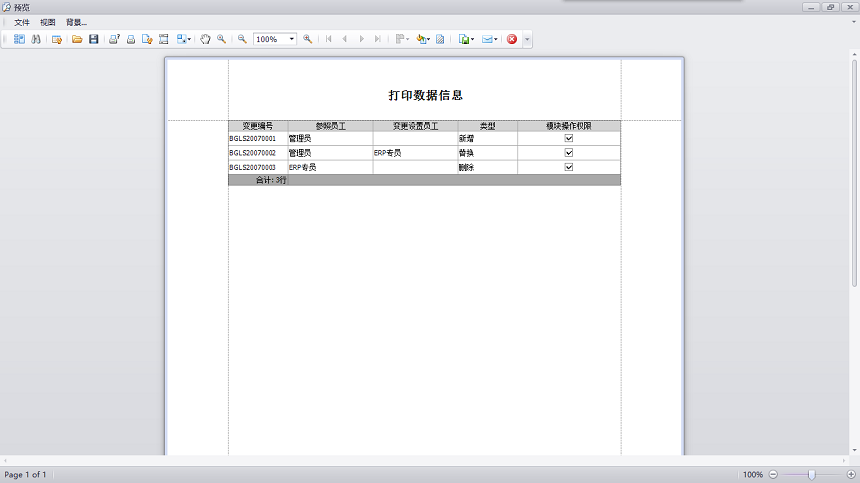Open the Scale dropdown arrow
The height and width of the screenshot is (483, 860).
coord(189,39)
